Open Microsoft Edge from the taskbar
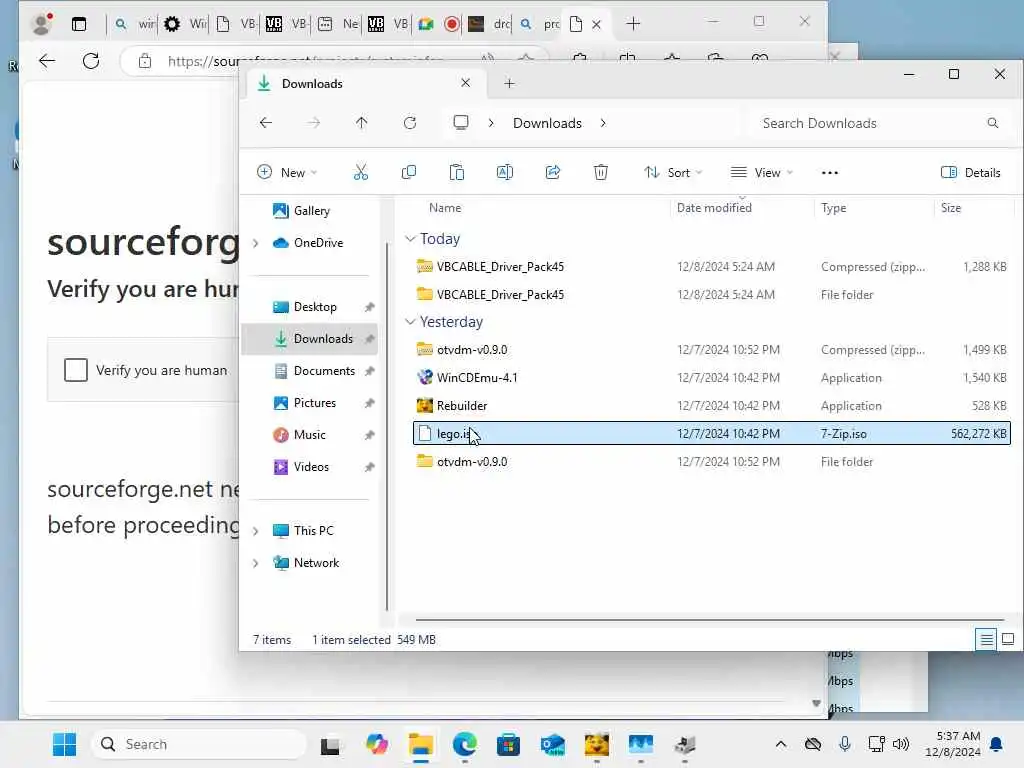 point(464,744)
